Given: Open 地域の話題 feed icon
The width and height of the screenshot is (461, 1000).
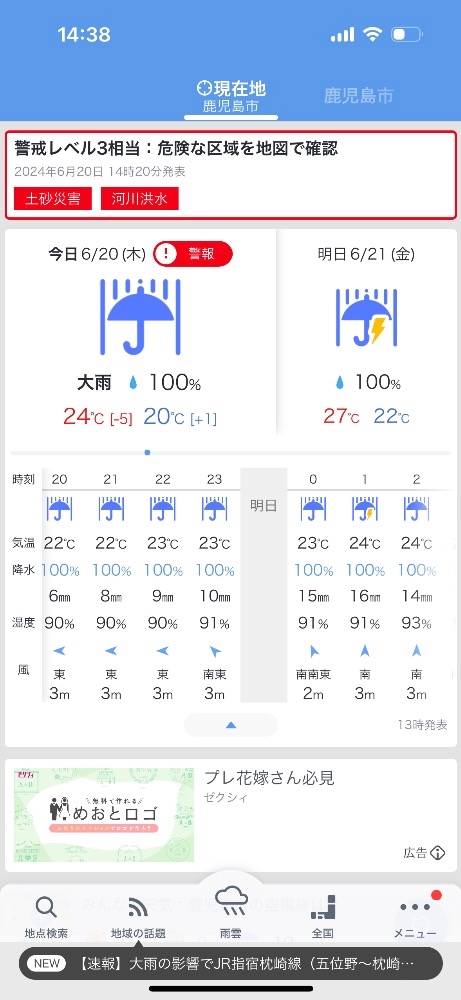Looking at the screenshot, I should point(138,908).
